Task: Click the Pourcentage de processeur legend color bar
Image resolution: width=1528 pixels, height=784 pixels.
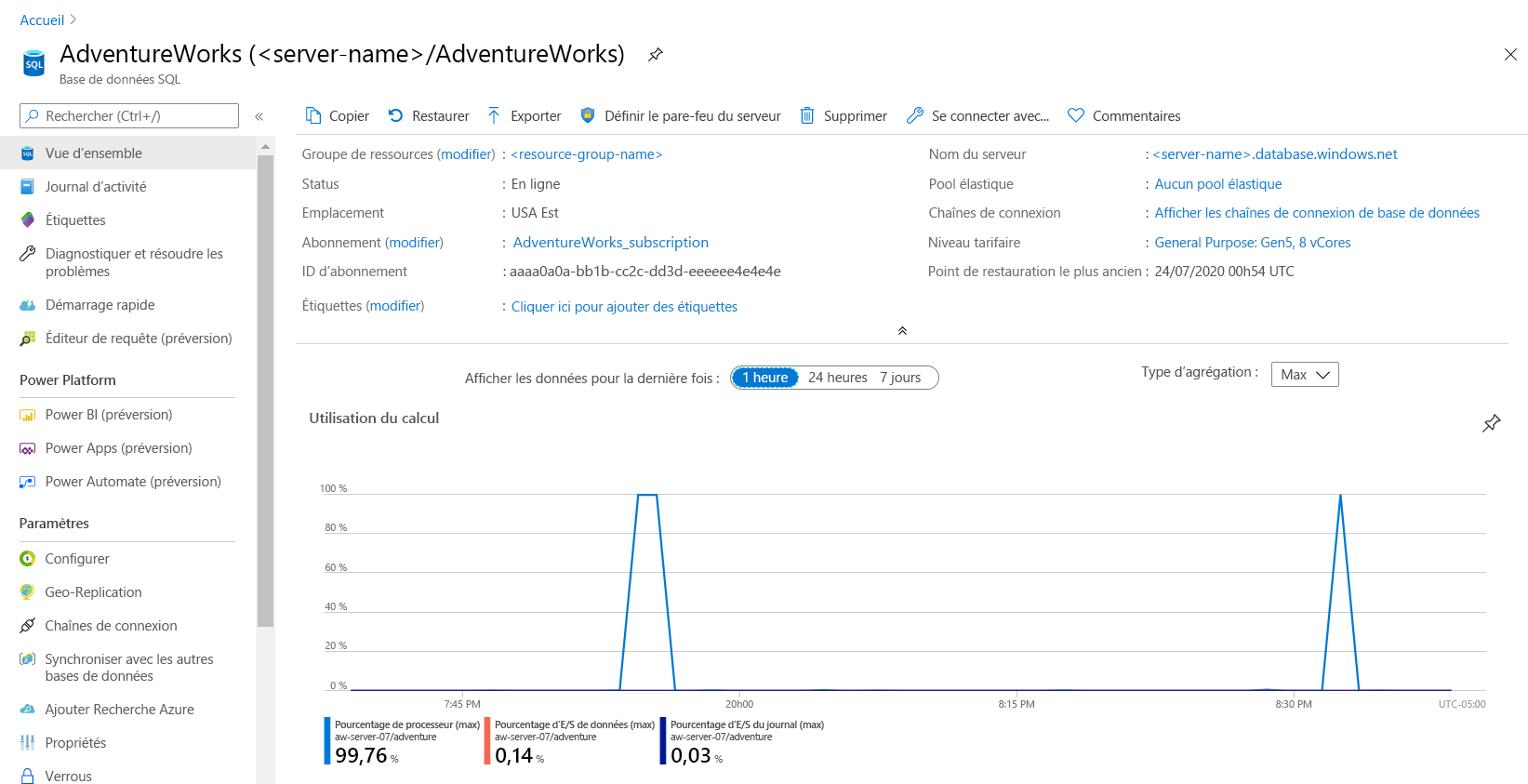Action: click(x=327, y=741)
